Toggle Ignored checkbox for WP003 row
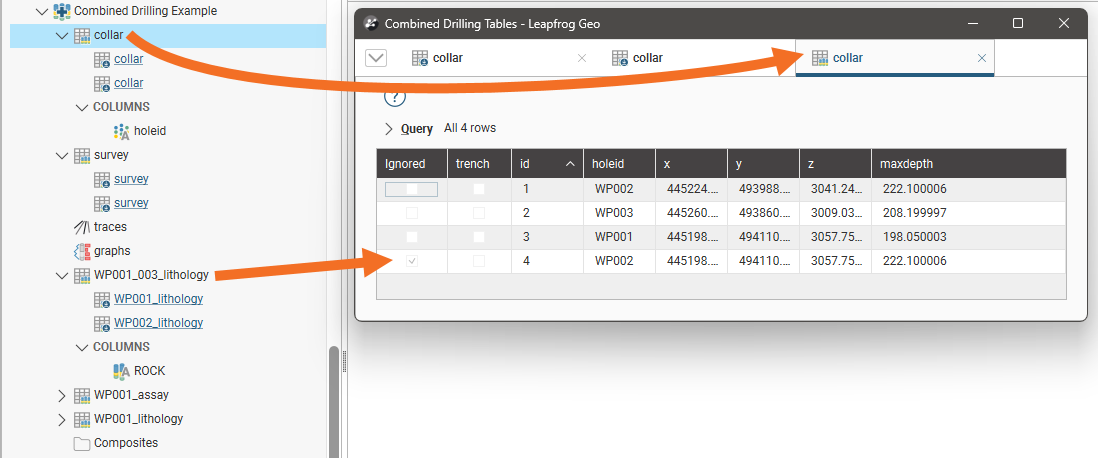The height and width of the screenshot is (458, 1098). (412, 213)
